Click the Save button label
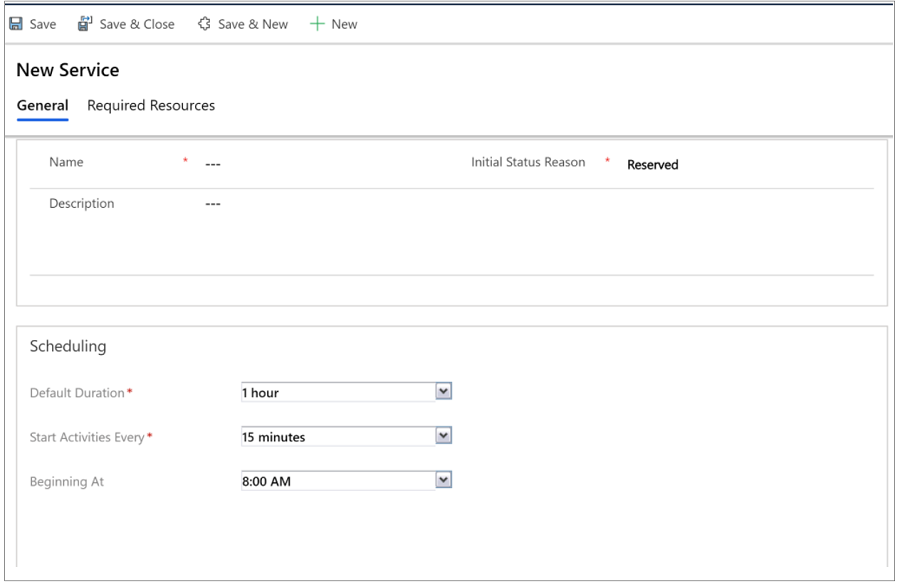 click(43, 24)
